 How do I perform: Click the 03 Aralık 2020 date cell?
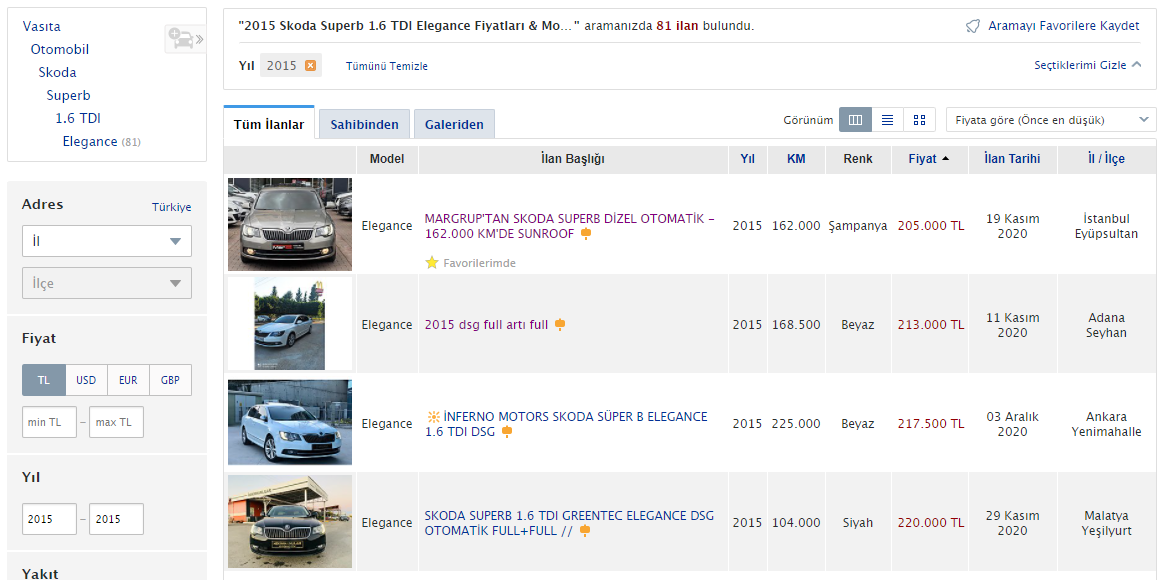[1013, 424]
